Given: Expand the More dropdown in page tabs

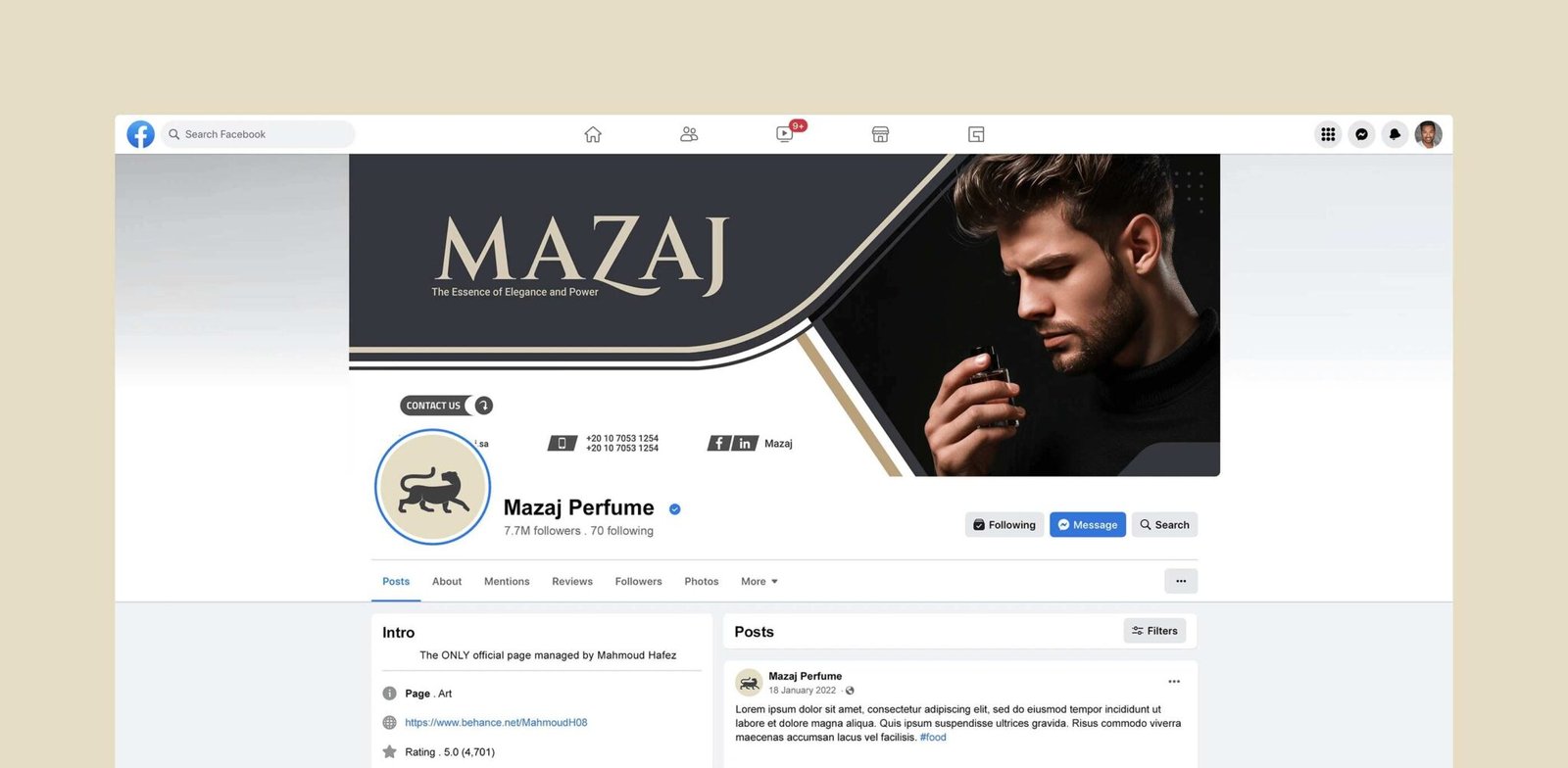Looking at the screenshot, I should point(759,582).
